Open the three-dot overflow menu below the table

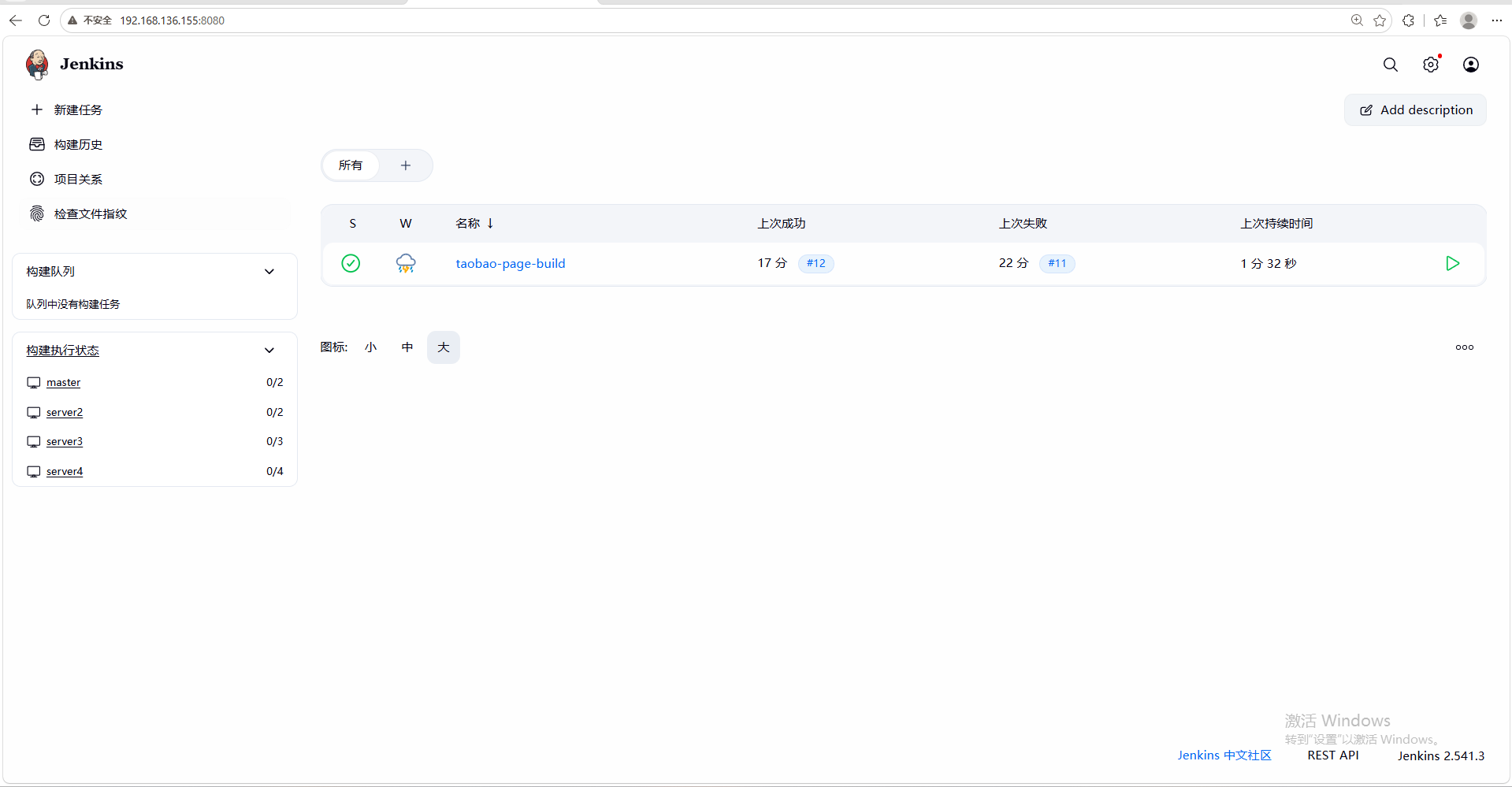[1465, 347]
